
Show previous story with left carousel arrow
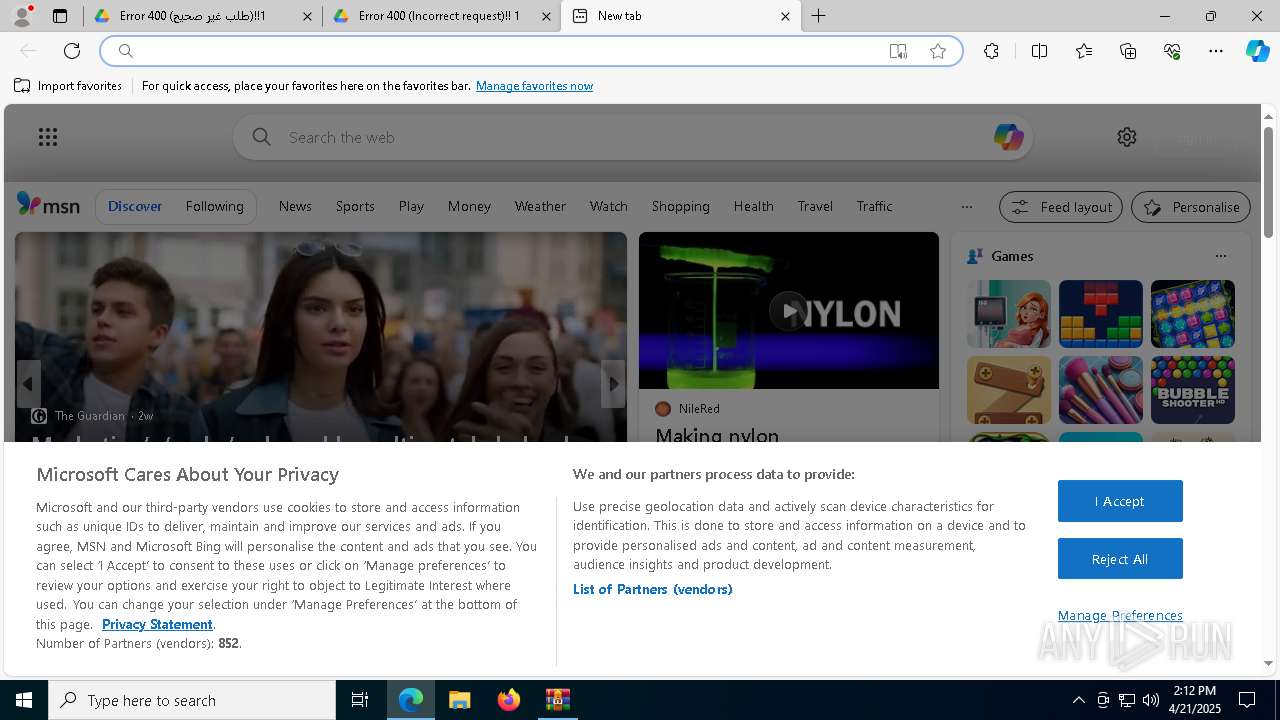[x=28, y=383]
